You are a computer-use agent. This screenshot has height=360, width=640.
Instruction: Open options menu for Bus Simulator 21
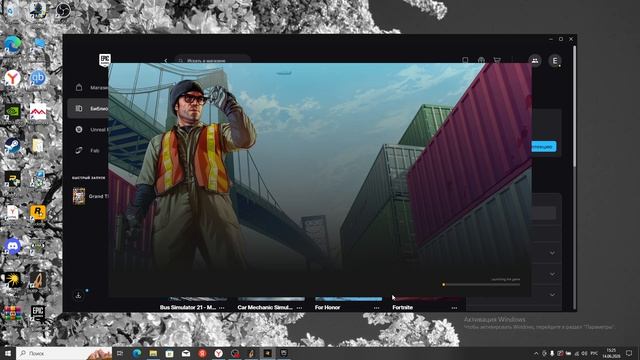(222, 308)
